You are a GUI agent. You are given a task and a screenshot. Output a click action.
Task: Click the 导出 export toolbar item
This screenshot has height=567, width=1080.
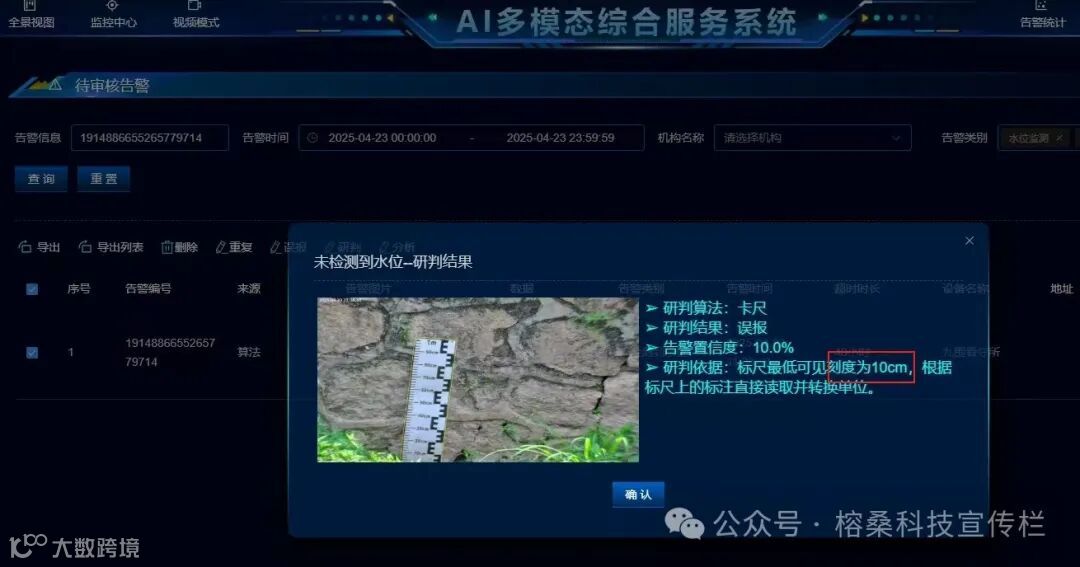point(39,247)
